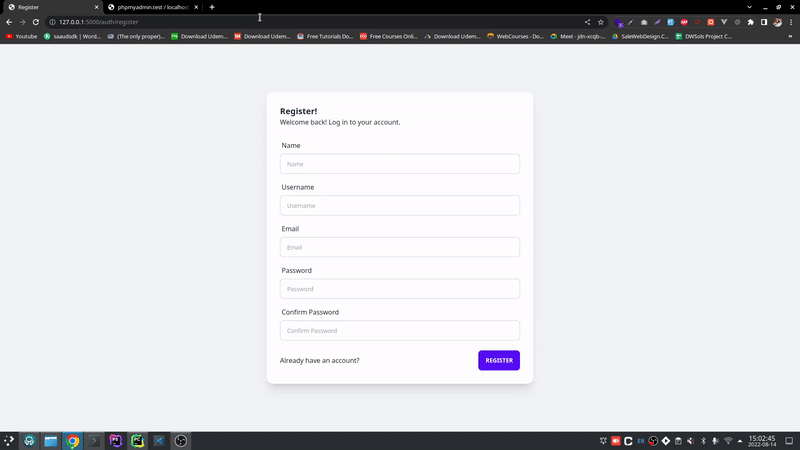Expand hidden system tray icons arrow
800x450 pixels.
740,441
